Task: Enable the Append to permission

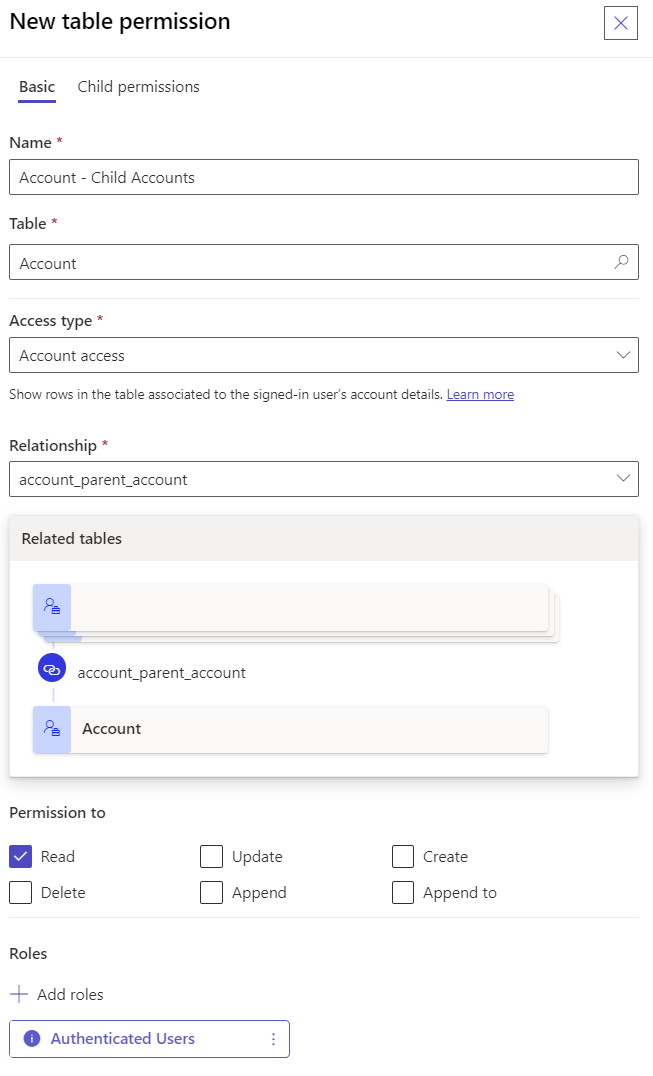Action: click(402, 892)
